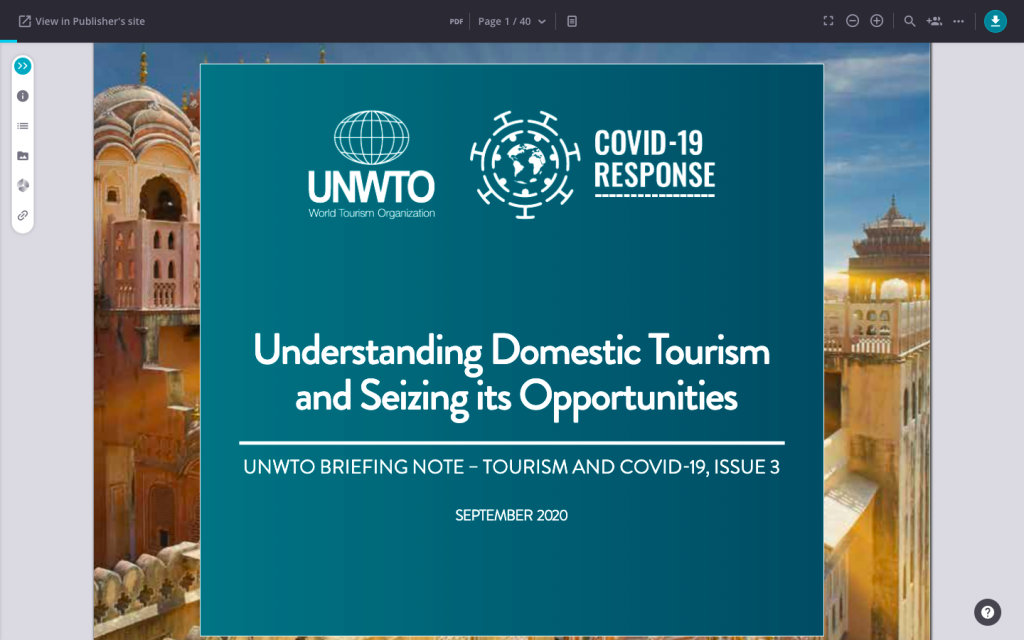Click the UNWTO BRIEFING NOTE subtitle line
1024x640 pixels.
click(x=511, y=467)
